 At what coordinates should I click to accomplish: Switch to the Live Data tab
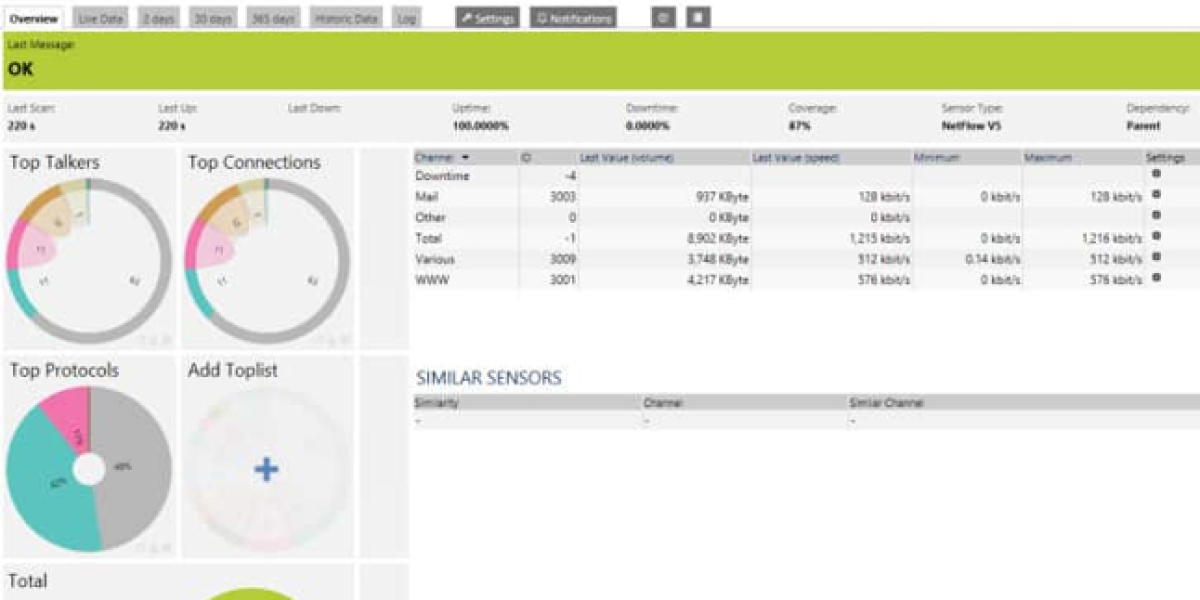101,18
